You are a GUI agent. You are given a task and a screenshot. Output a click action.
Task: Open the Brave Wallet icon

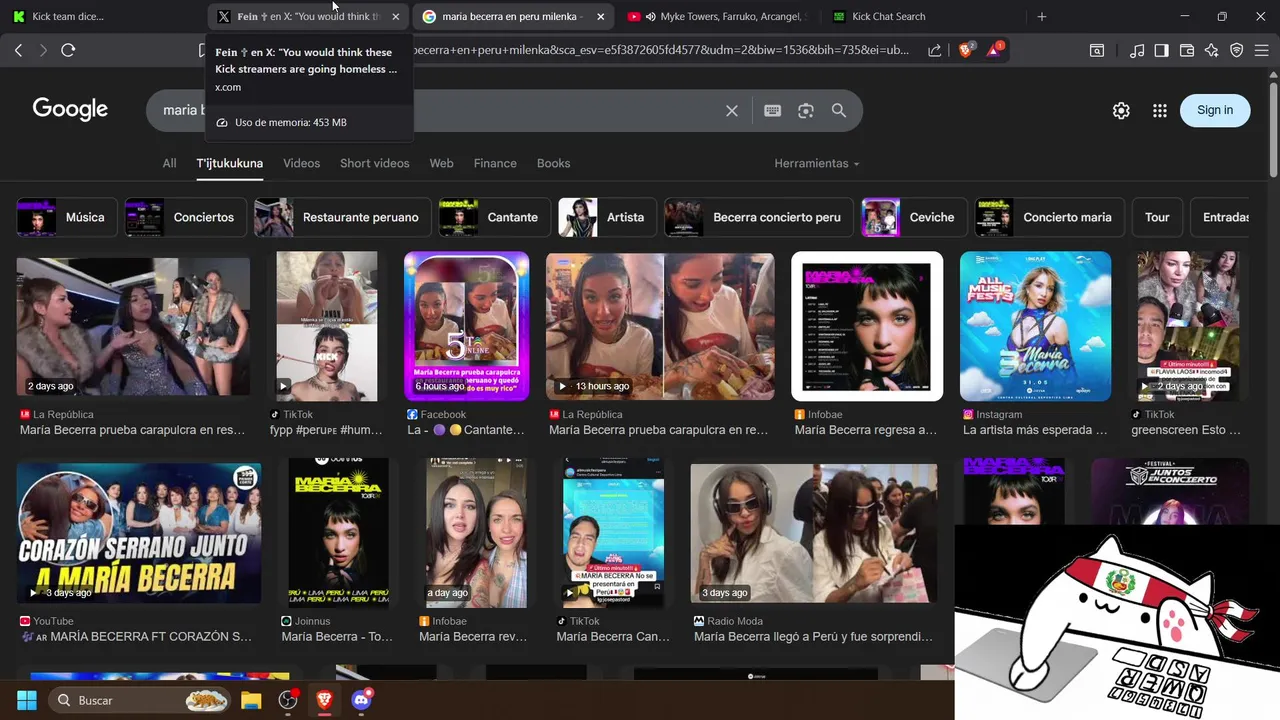pos(1187,50)
